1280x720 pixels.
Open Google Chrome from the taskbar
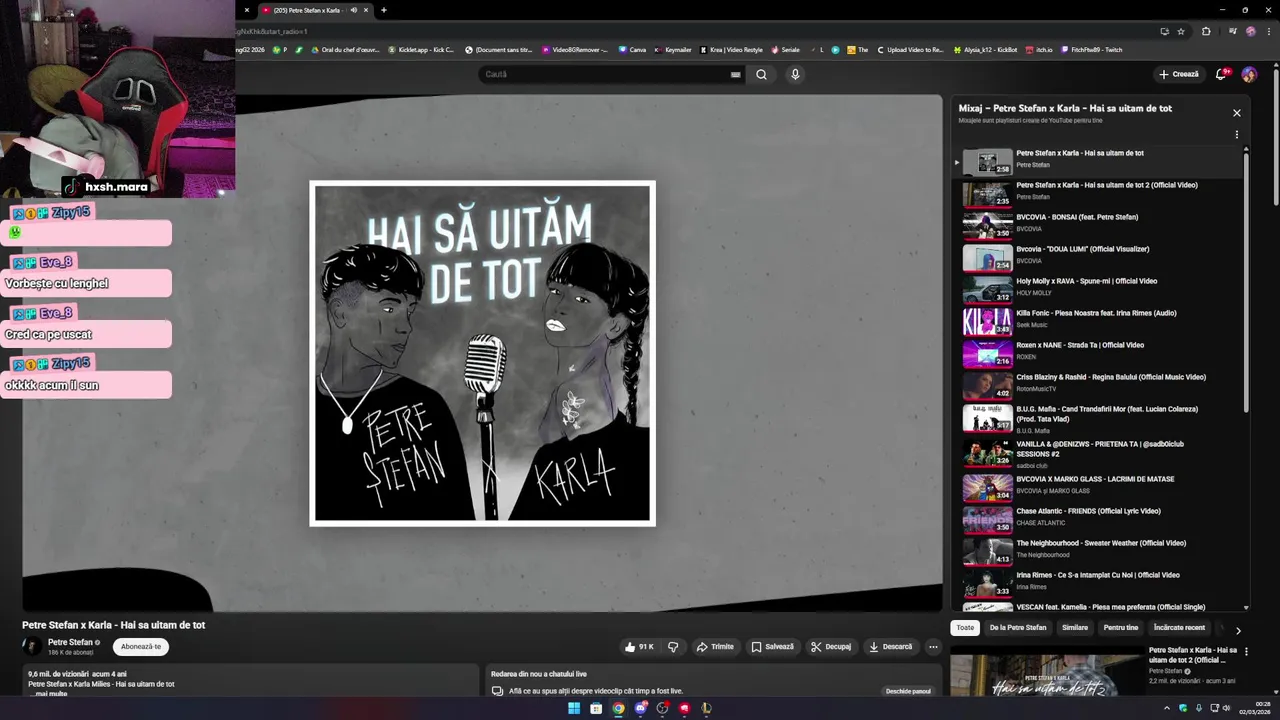[x=618, y=708]
